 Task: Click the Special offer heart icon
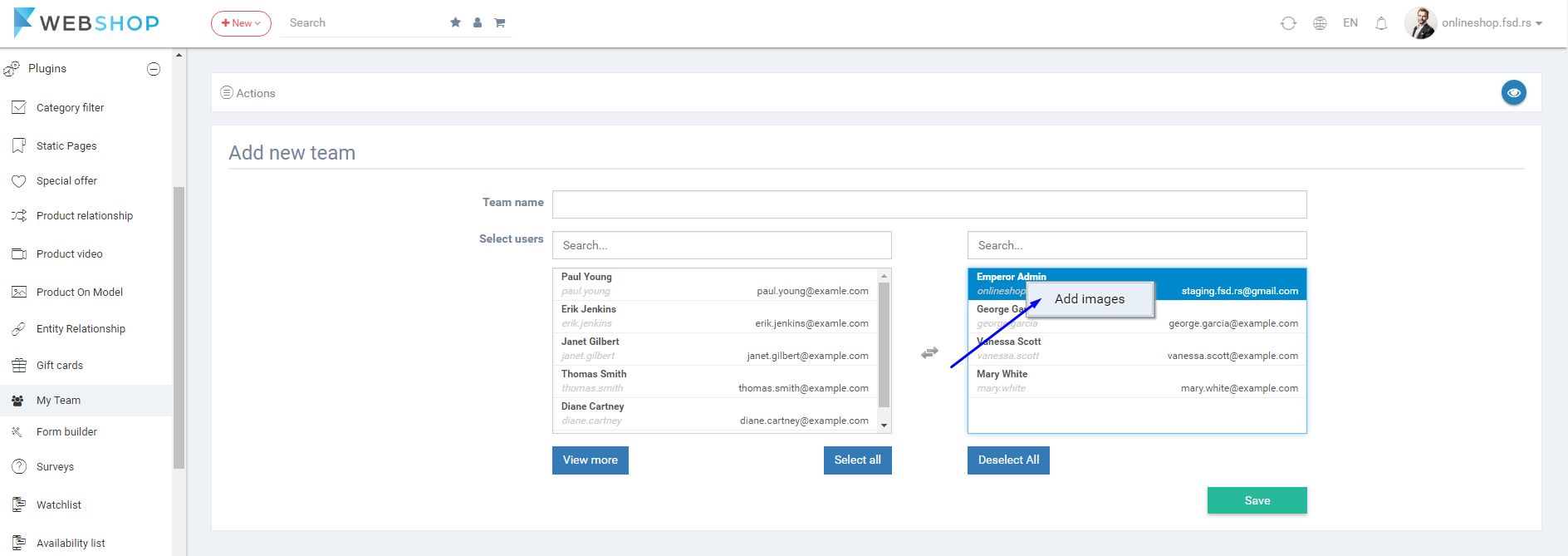click(19, 181)
